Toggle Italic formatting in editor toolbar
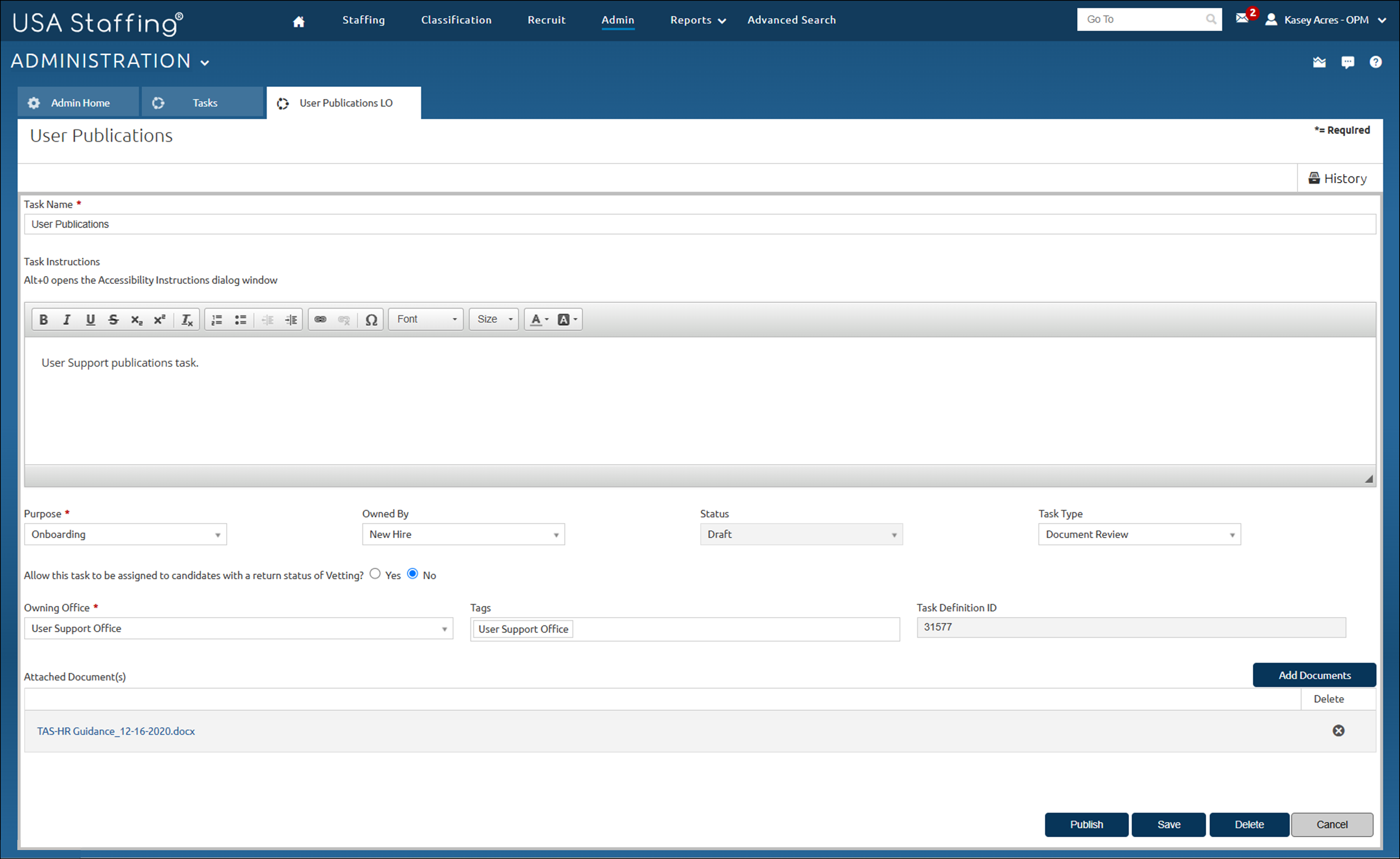The image size is (1400, 859). click(67, 319)
